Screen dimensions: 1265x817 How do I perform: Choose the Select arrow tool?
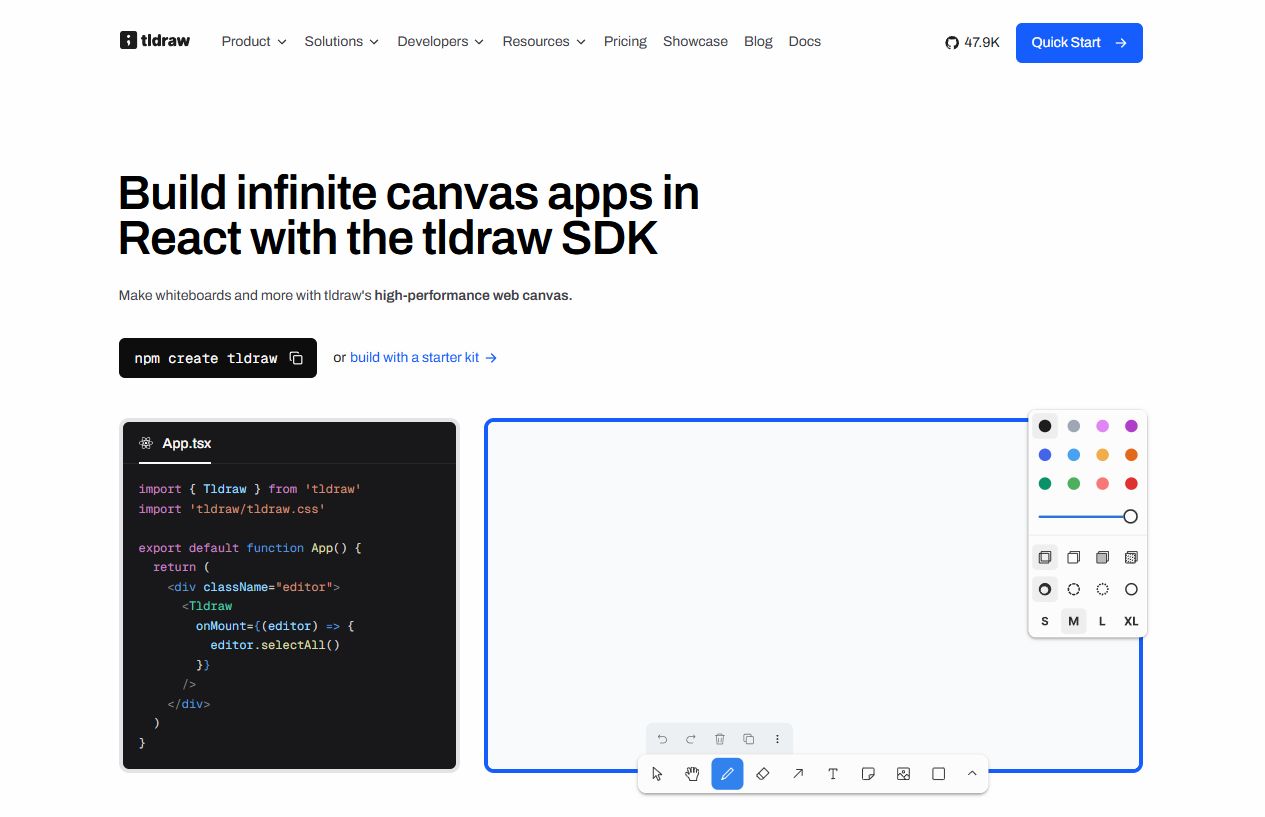(657, 774)
